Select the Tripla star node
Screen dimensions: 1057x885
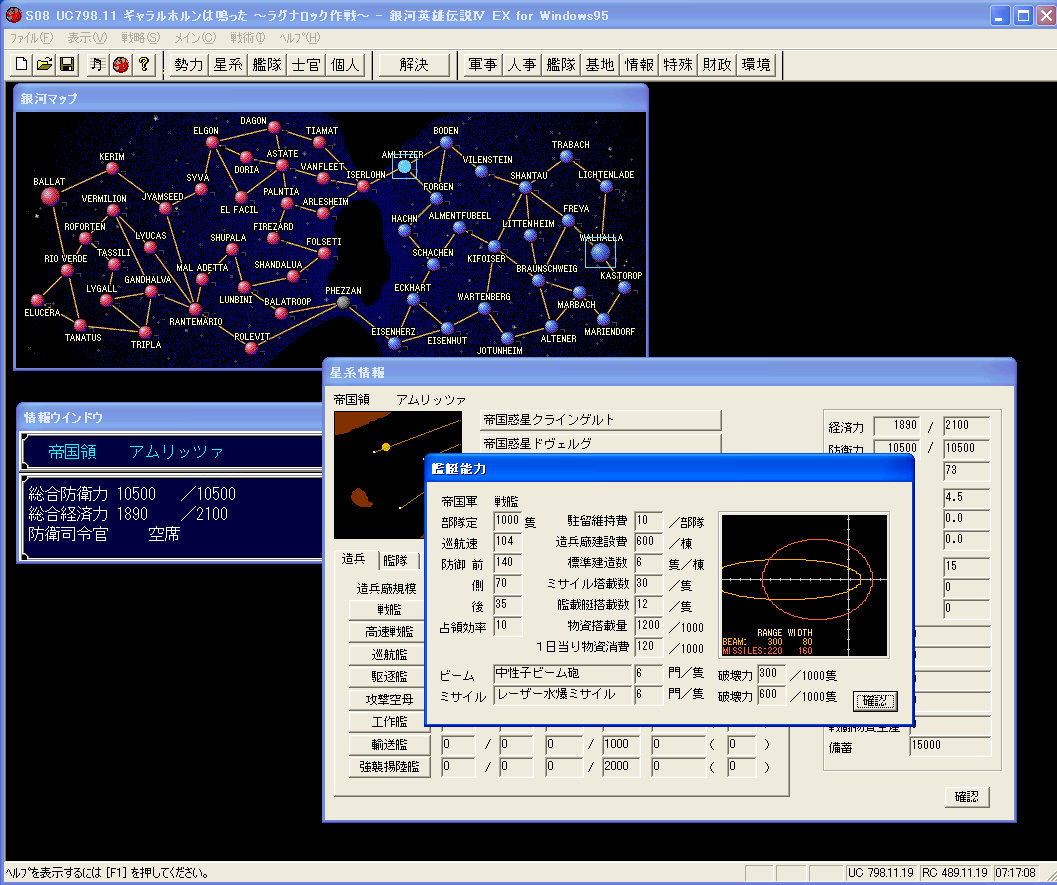tap(145, 332)
